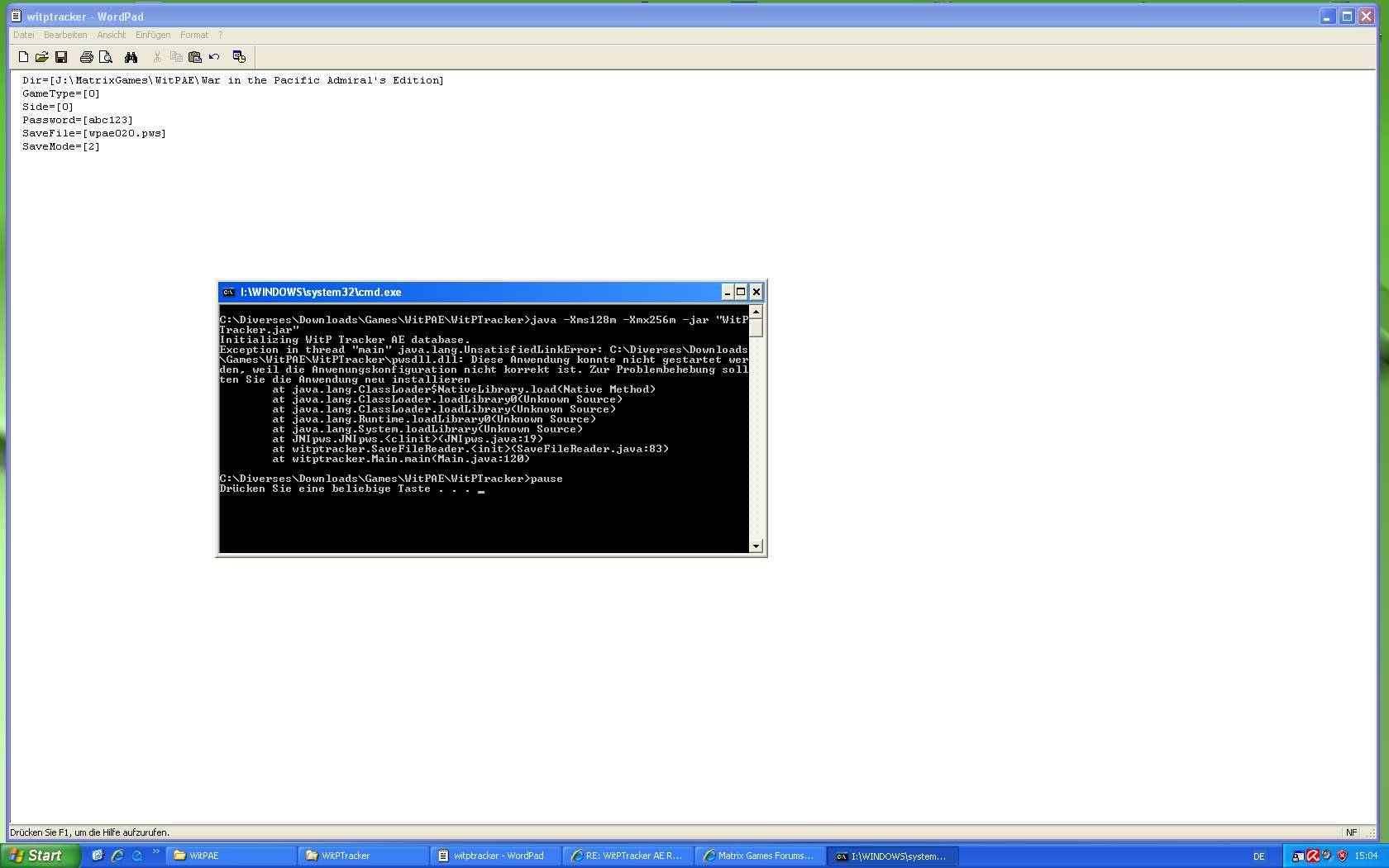Switch to the WitPTracker folder taskbar button

tap(364, 856)
